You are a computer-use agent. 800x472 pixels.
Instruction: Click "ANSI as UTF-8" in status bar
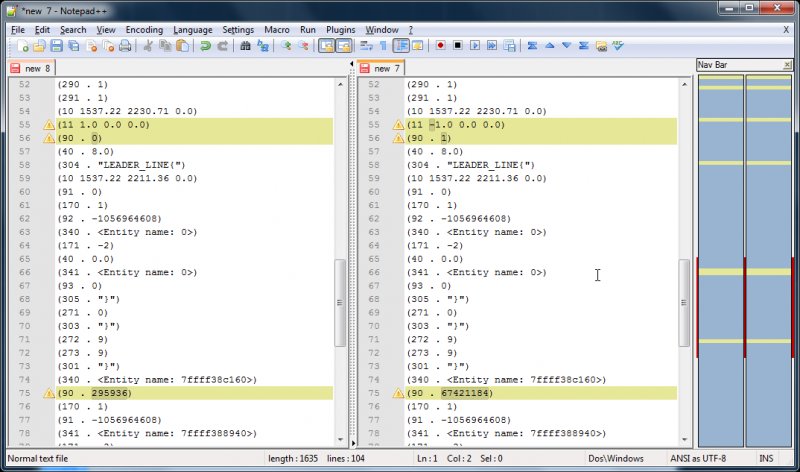(x=698, y=458)
